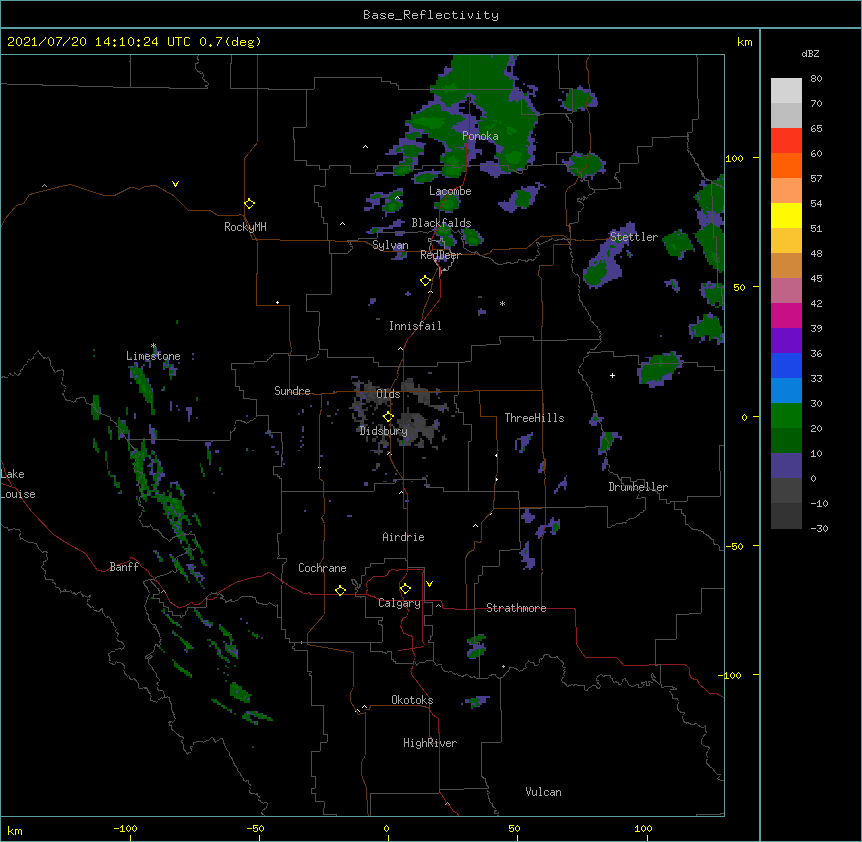Click the yellow marker near RockyMH
Image resolution: width=862 pixels, height=842 pixels.
pos(249,203)
